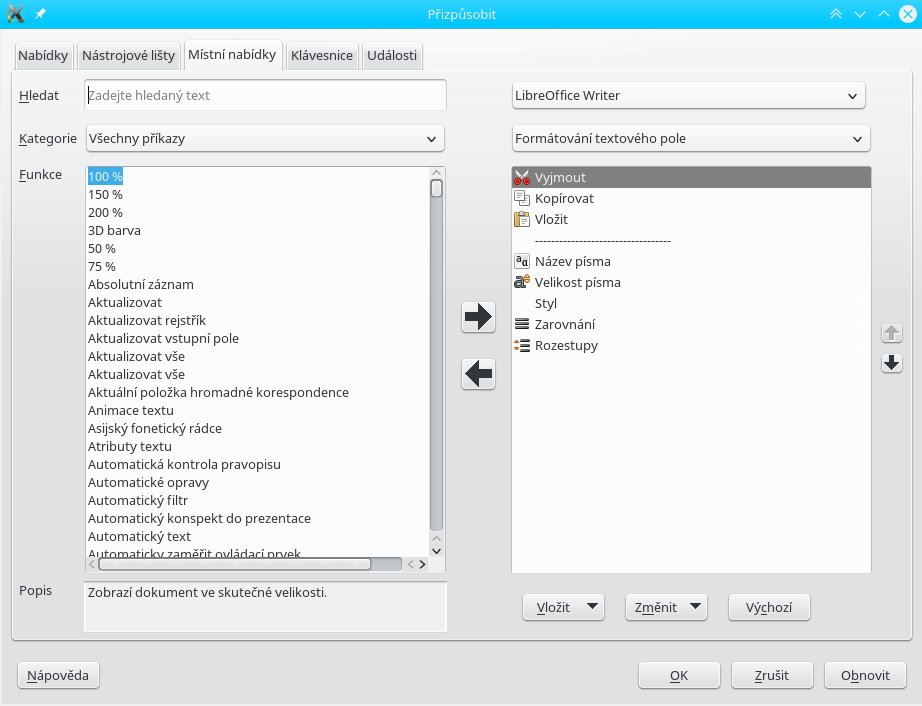
Task: Open the Změnit dropdown button
Action: point(666,607)
